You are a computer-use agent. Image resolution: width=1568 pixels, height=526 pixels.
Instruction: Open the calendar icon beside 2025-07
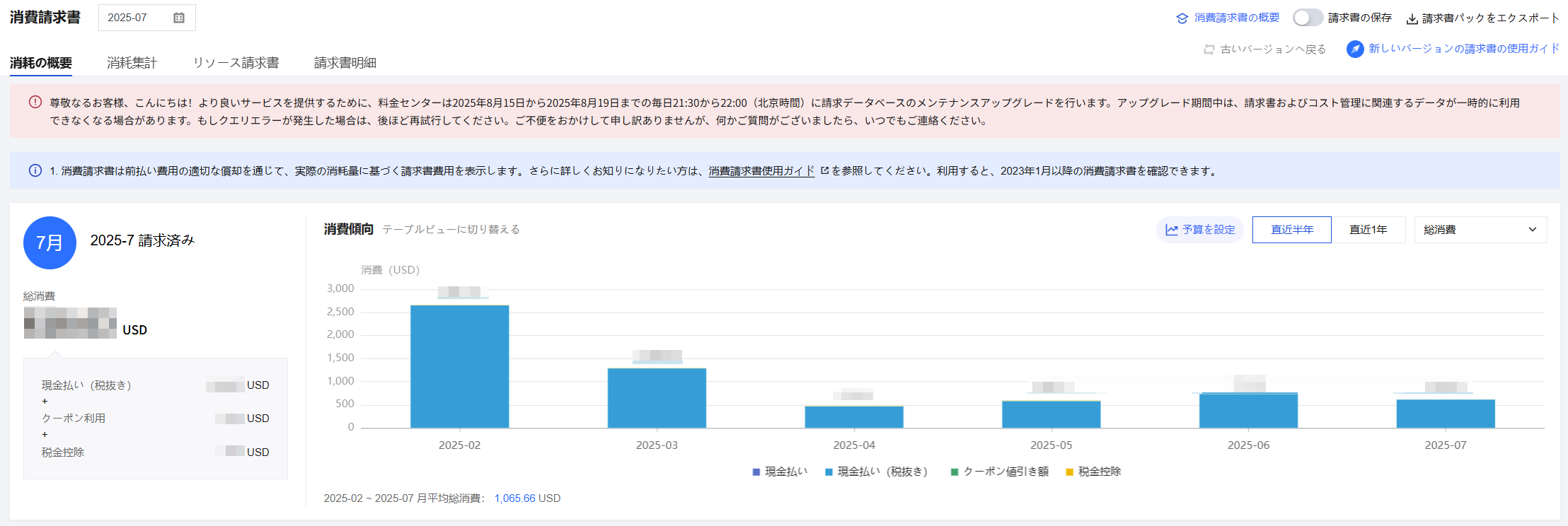179,18
